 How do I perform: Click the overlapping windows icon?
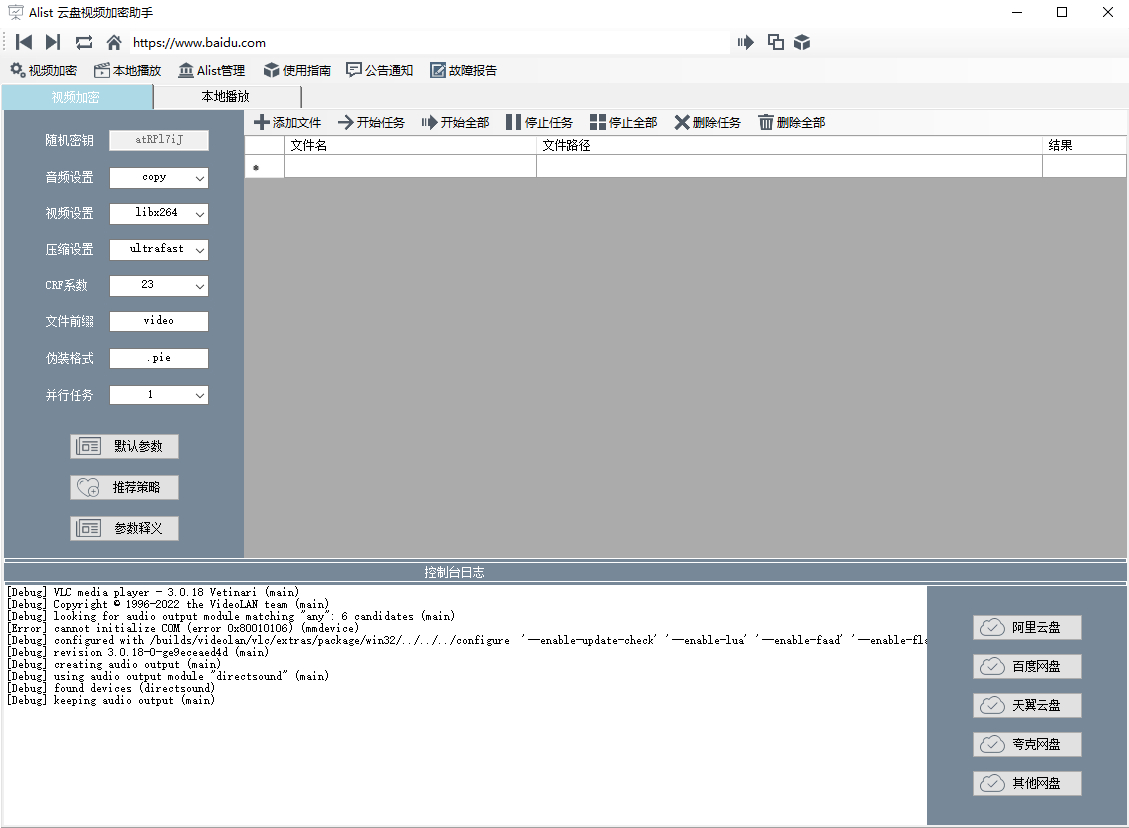pos(775,42)
